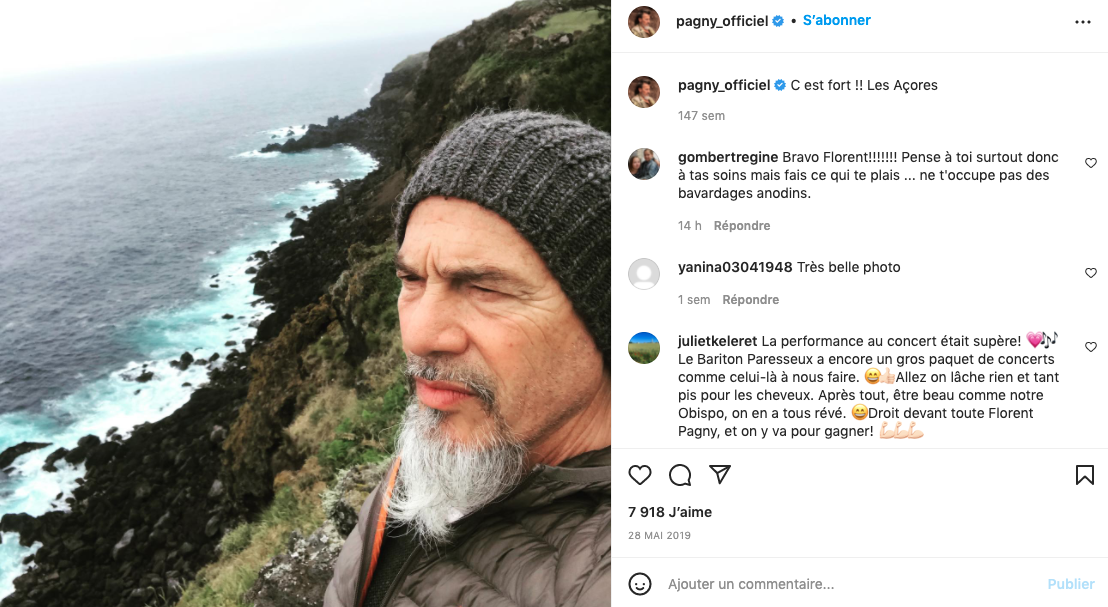
Task: Open the emoji picker in the comment bar
Action: tap(640, 584)
